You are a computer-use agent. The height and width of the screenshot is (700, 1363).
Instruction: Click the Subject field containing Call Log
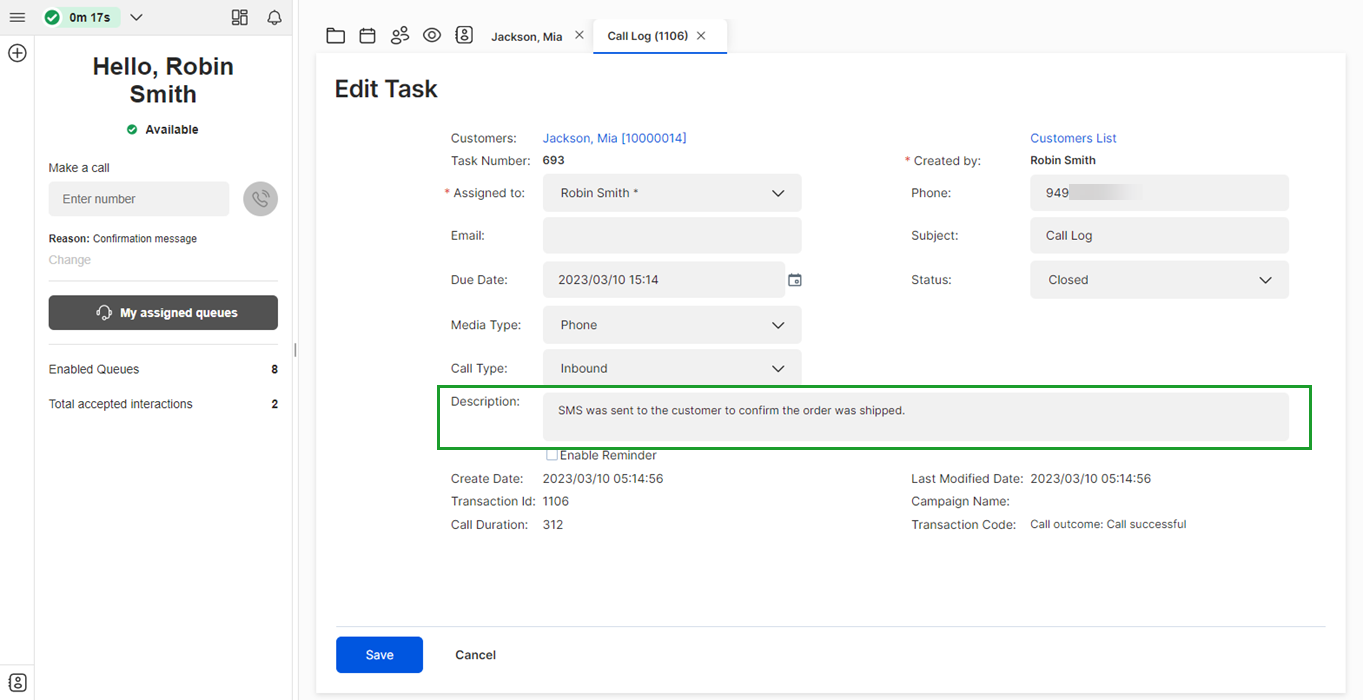[x=1159, y=236]
